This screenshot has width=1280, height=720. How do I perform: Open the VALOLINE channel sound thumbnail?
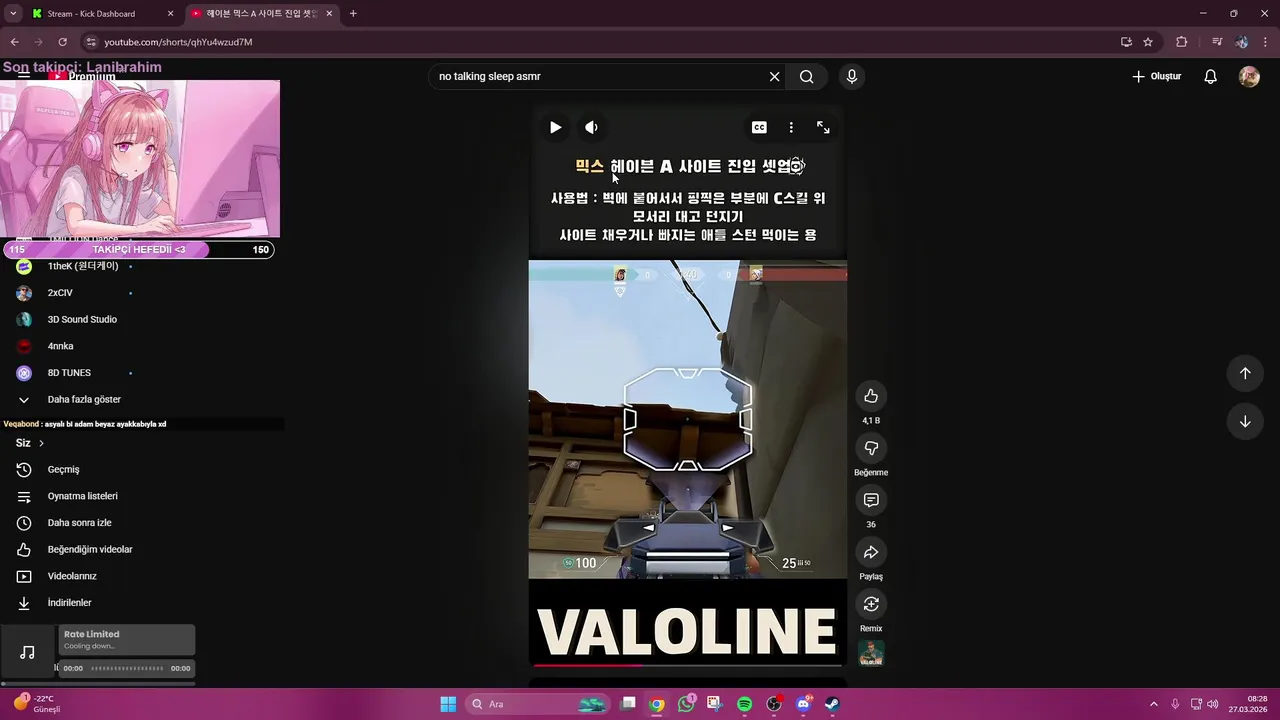coord(871,653)
